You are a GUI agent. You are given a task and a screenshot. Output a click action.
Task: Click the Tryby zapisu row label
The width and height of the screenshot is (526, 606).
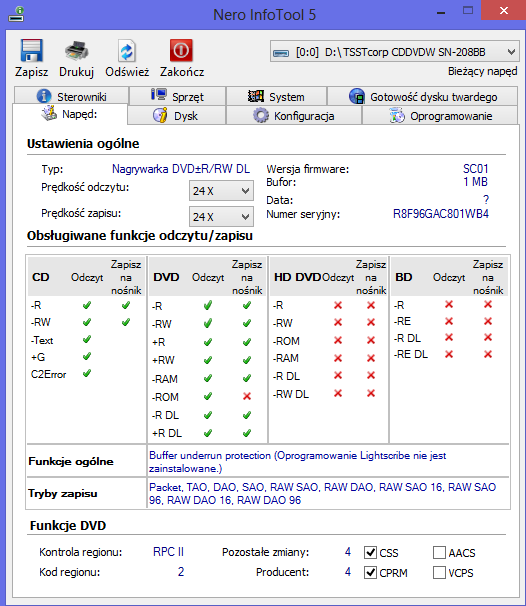click(63, 494)
